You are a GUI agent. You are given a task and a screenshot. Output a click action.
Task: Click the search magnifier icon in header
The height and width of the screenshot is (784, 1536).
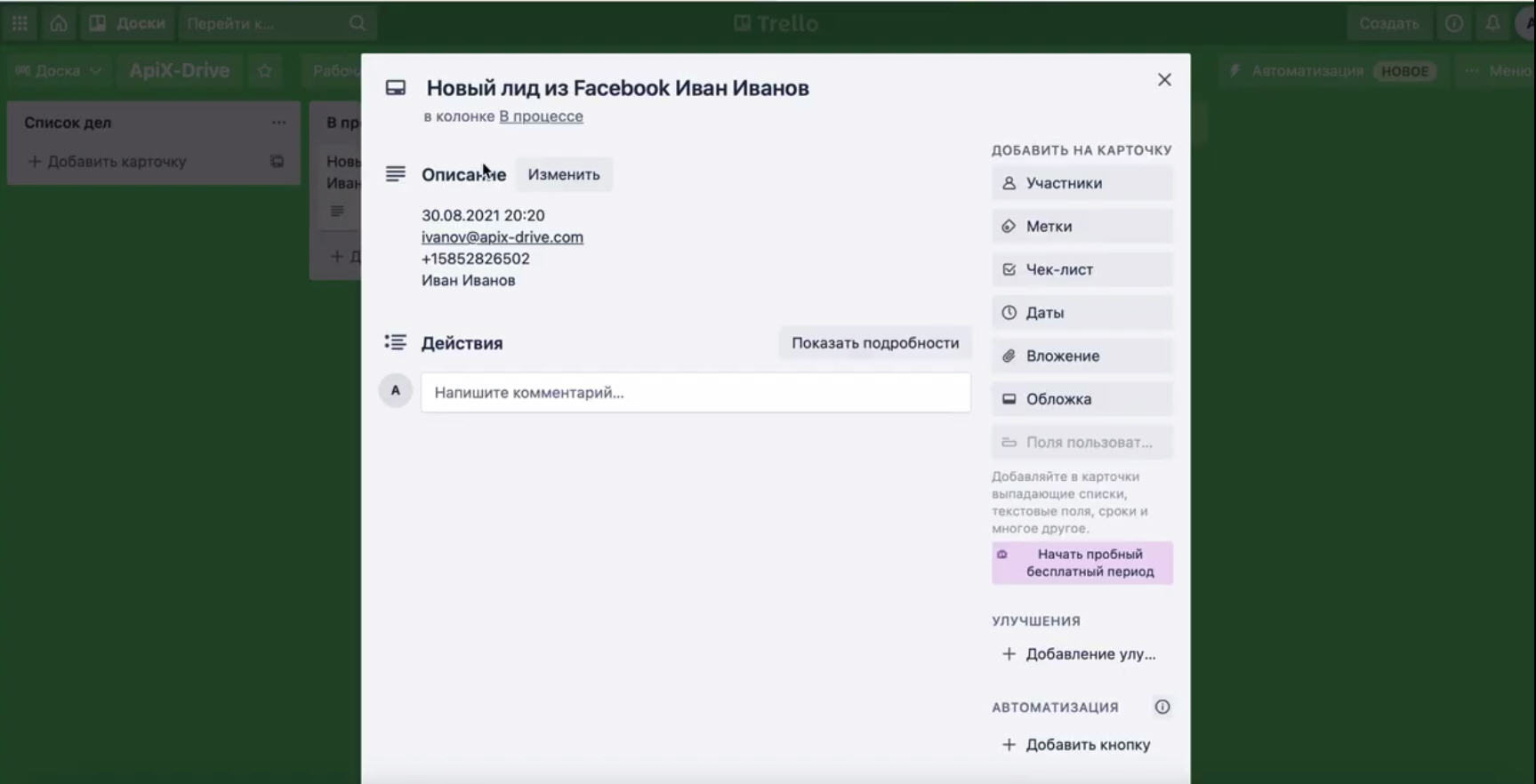[358, 24]
